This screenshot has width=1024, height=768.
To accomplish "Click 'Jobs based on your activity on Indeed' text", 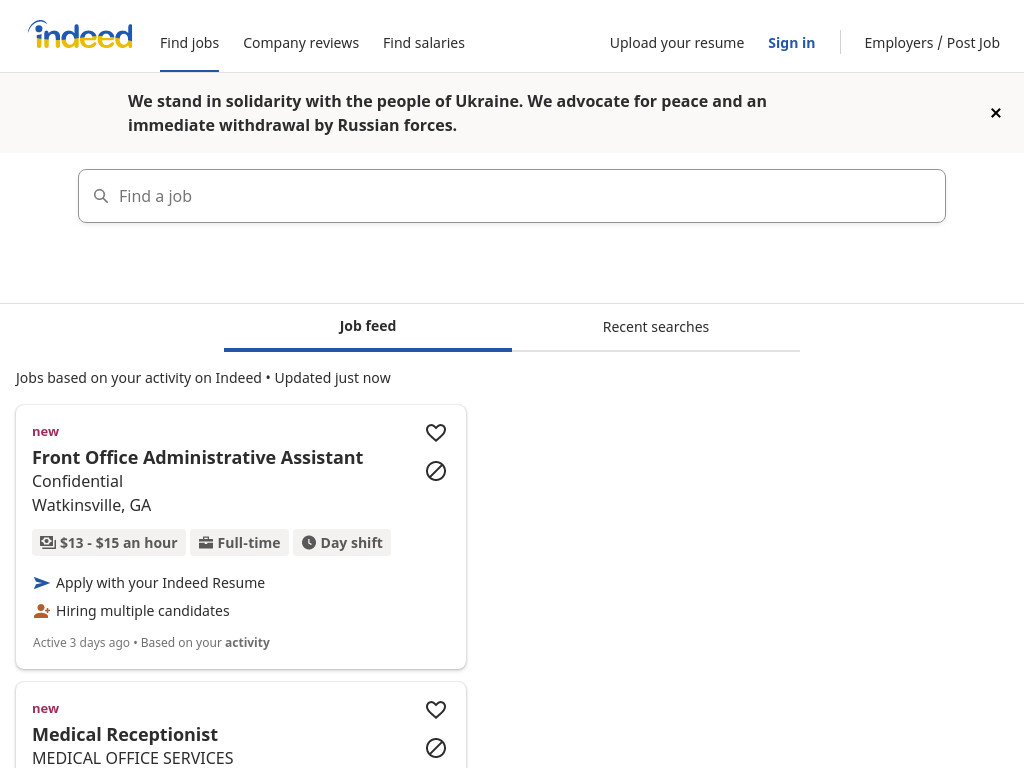I will point(138,378).
